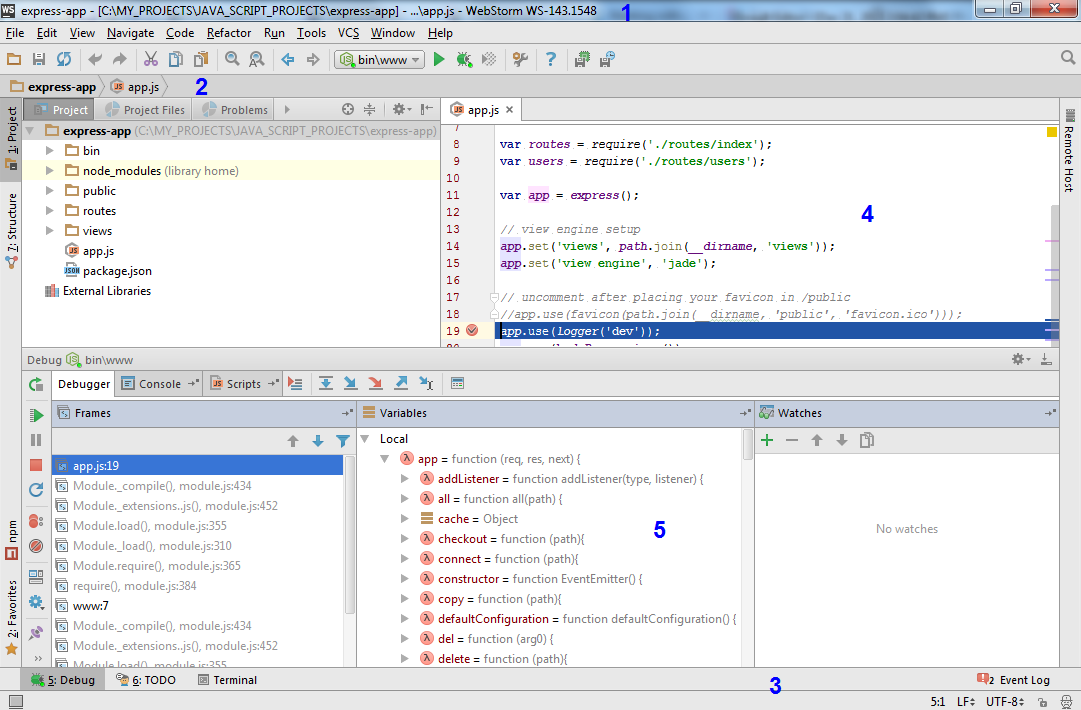Click the Cut scissors icon

(151, 60)
